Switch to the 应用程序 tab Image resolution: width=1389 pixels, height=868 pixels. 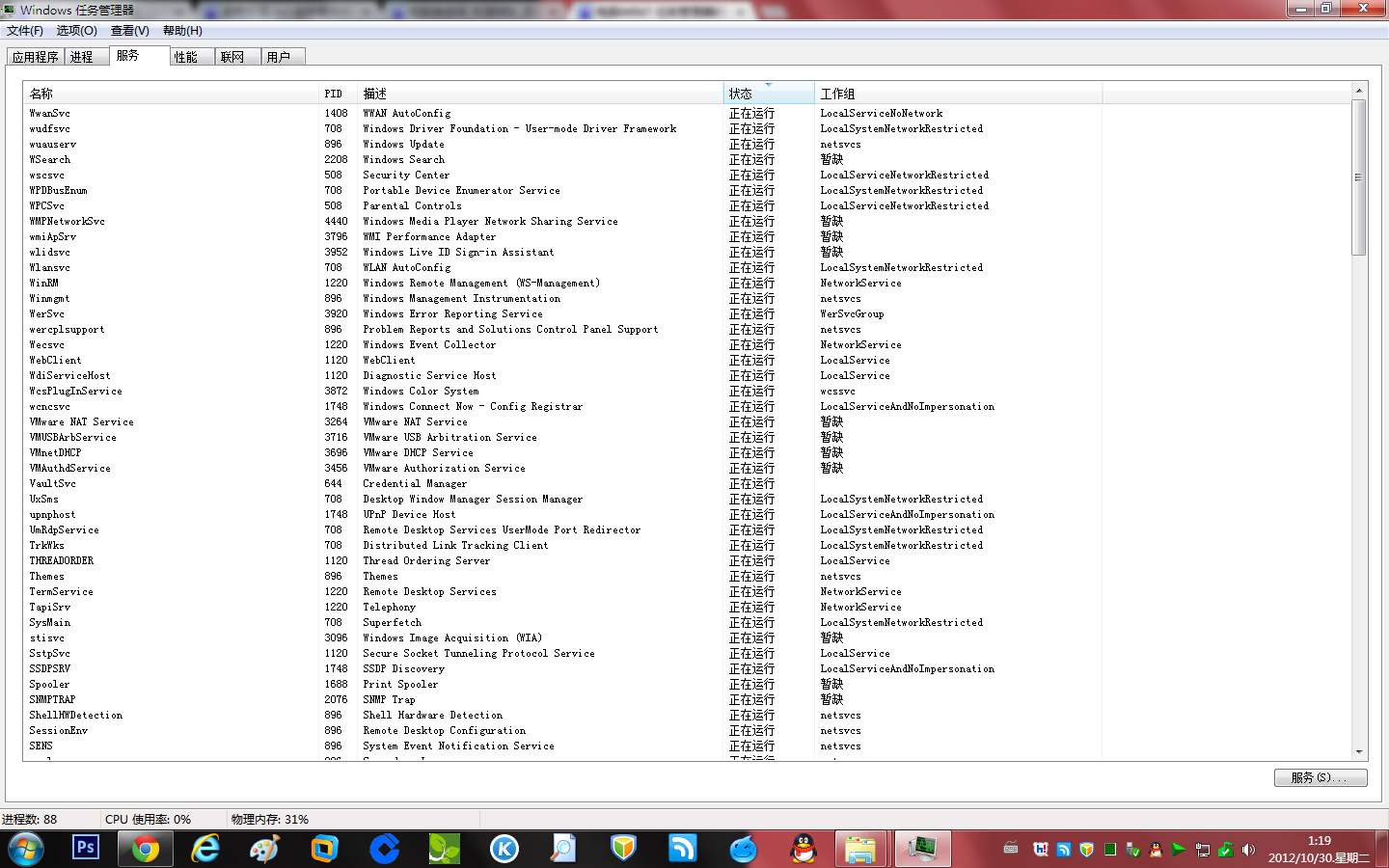click(x=36, y=57)
